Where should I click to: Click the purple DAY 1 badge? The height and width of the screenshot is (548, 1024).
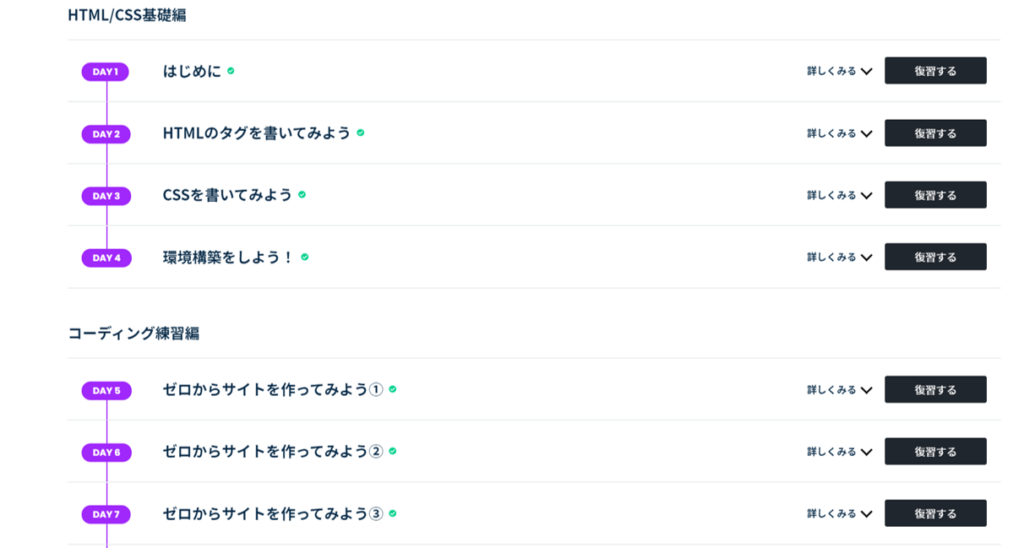click(x=105, y=72)
